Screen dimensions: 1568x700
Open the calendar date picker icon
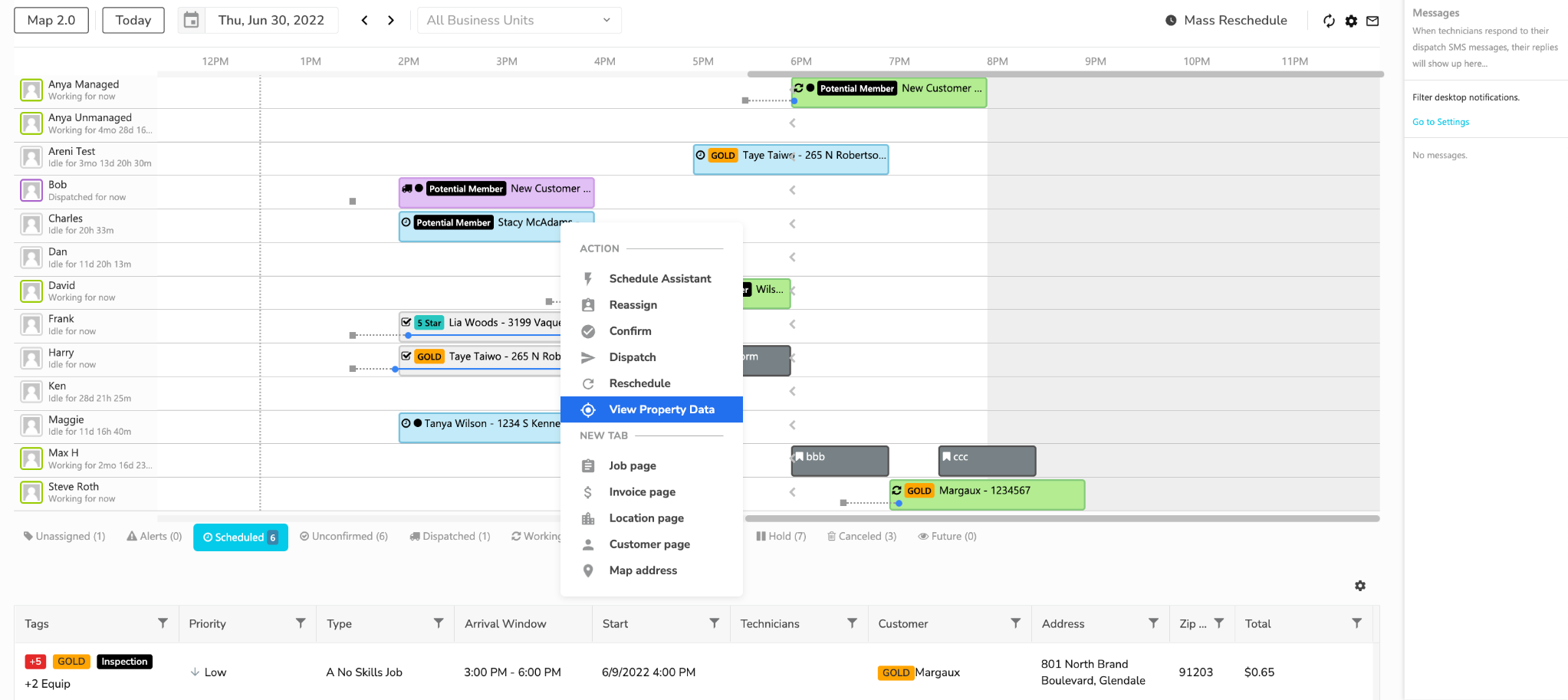(191, 20)
